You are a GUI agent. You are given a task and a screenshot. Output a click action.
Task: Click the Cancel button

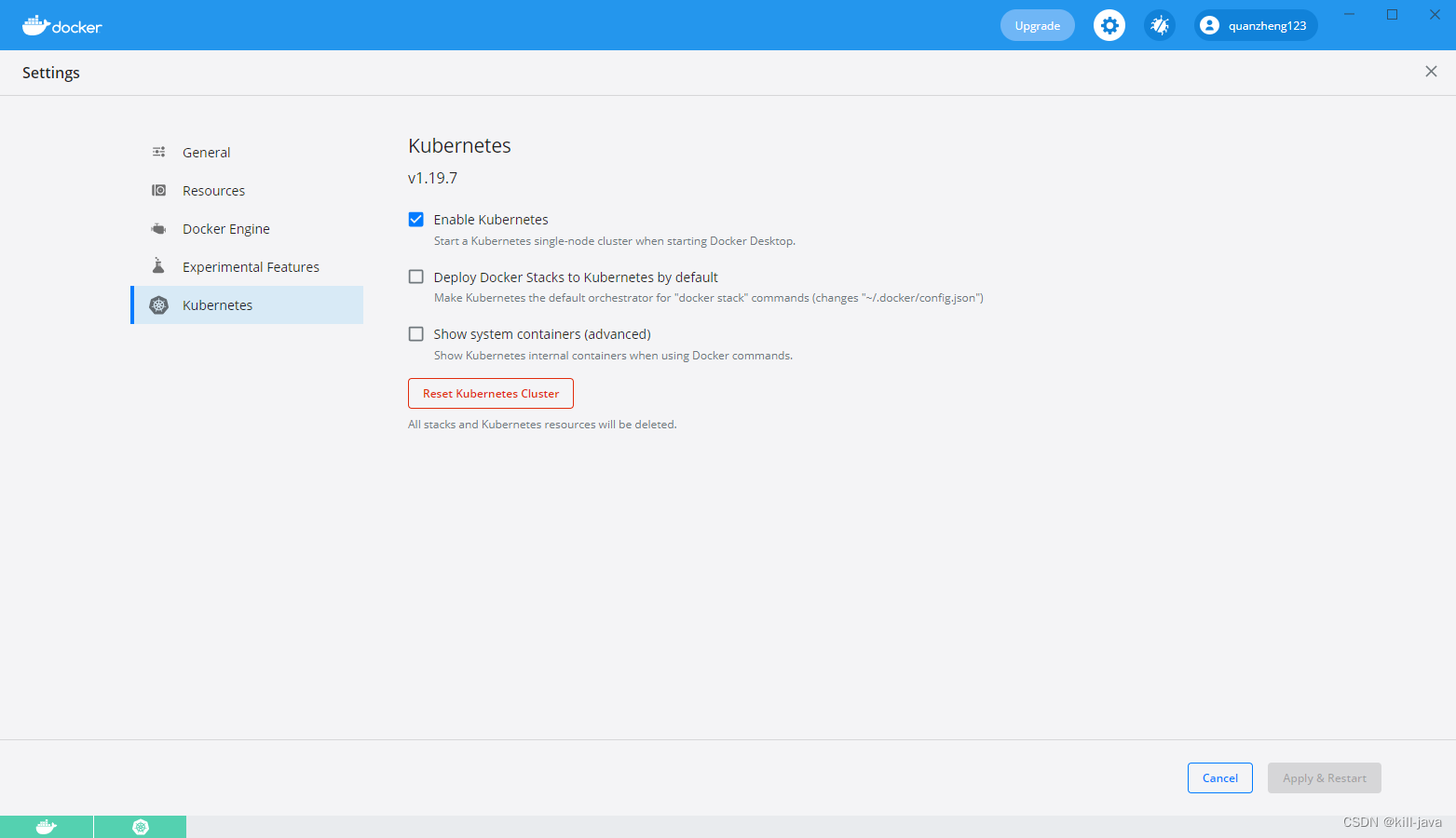(x=1220, y=778)
